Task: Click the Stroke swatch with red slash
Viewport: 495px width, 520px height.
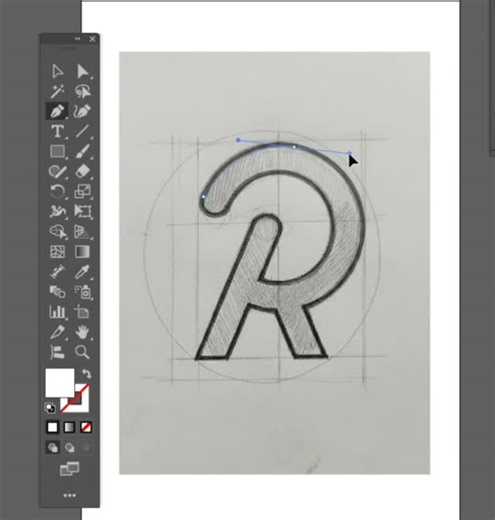Action: click(x=79, y=402)
